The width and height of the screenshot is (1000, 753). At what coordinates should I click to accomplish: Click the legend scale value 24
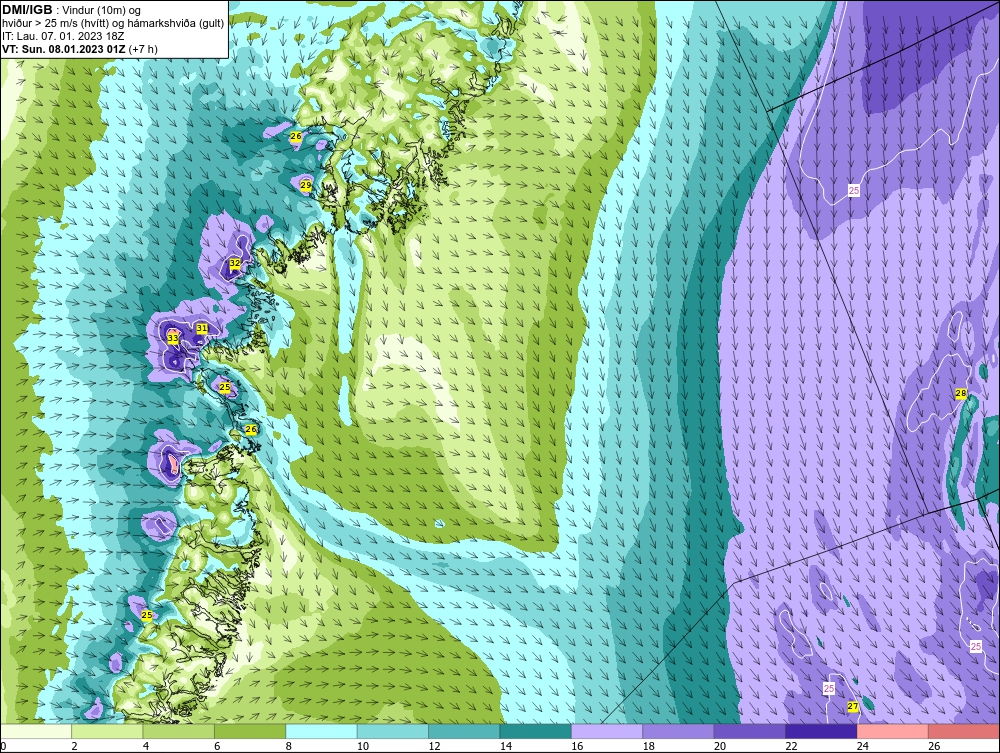tap(863, 746)
